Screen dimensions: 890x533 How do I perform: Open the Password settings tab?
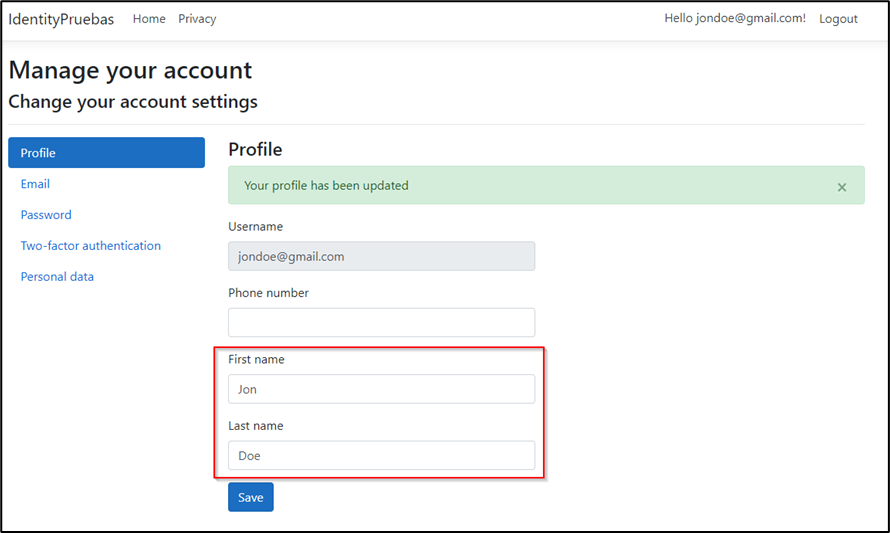(x=46, y=215)
